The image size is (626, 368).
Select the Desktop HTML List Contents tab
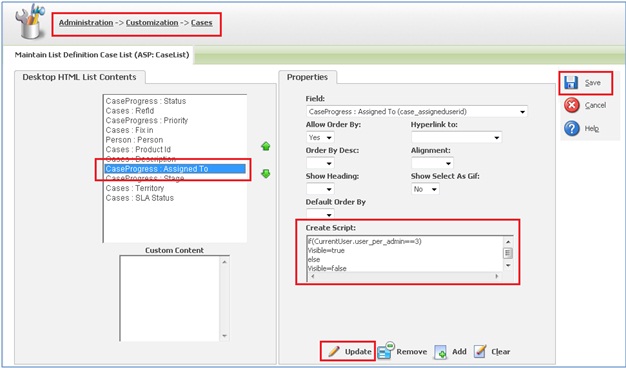pyautogui.click(x=79, y=77)
